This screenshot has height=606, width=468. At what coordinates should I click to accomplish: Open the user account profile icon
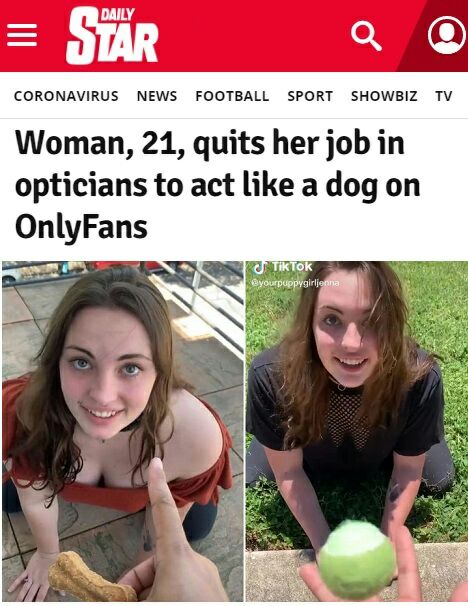(447, 35)
